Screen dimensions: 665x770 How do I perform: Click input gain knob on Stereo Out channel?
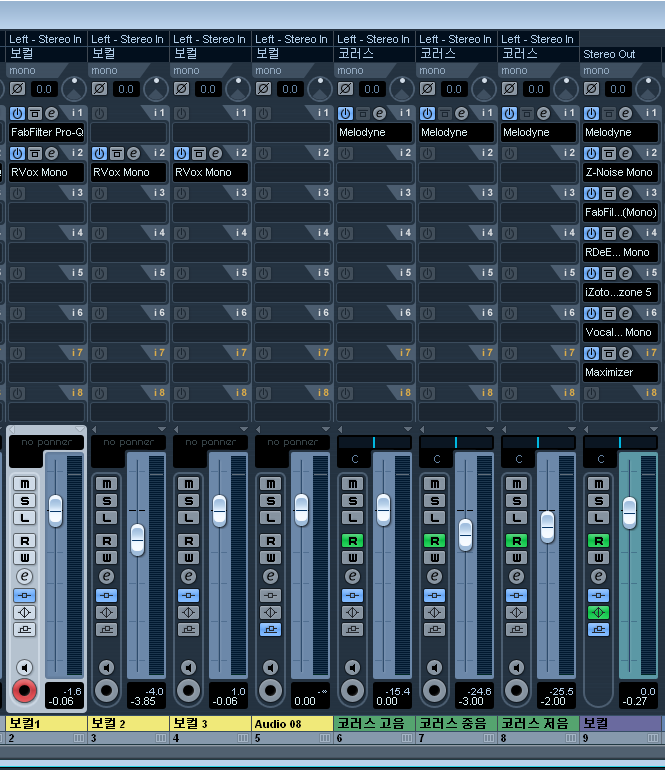[x=647, y=89]
